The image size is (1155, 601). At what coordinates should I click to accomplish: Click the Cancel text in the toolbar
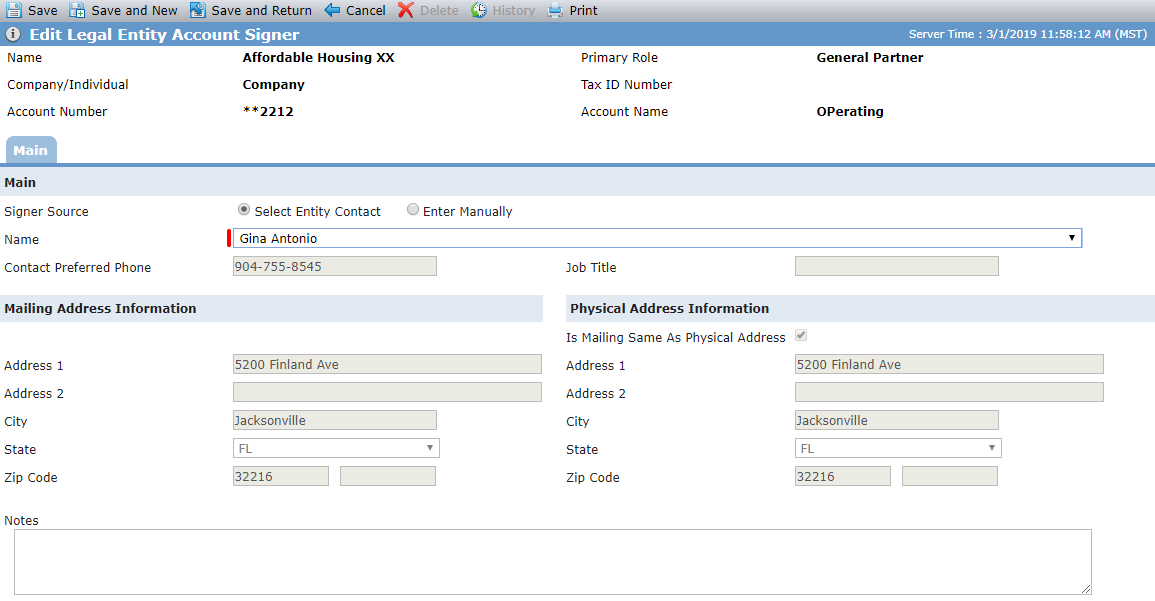(365, 10)
